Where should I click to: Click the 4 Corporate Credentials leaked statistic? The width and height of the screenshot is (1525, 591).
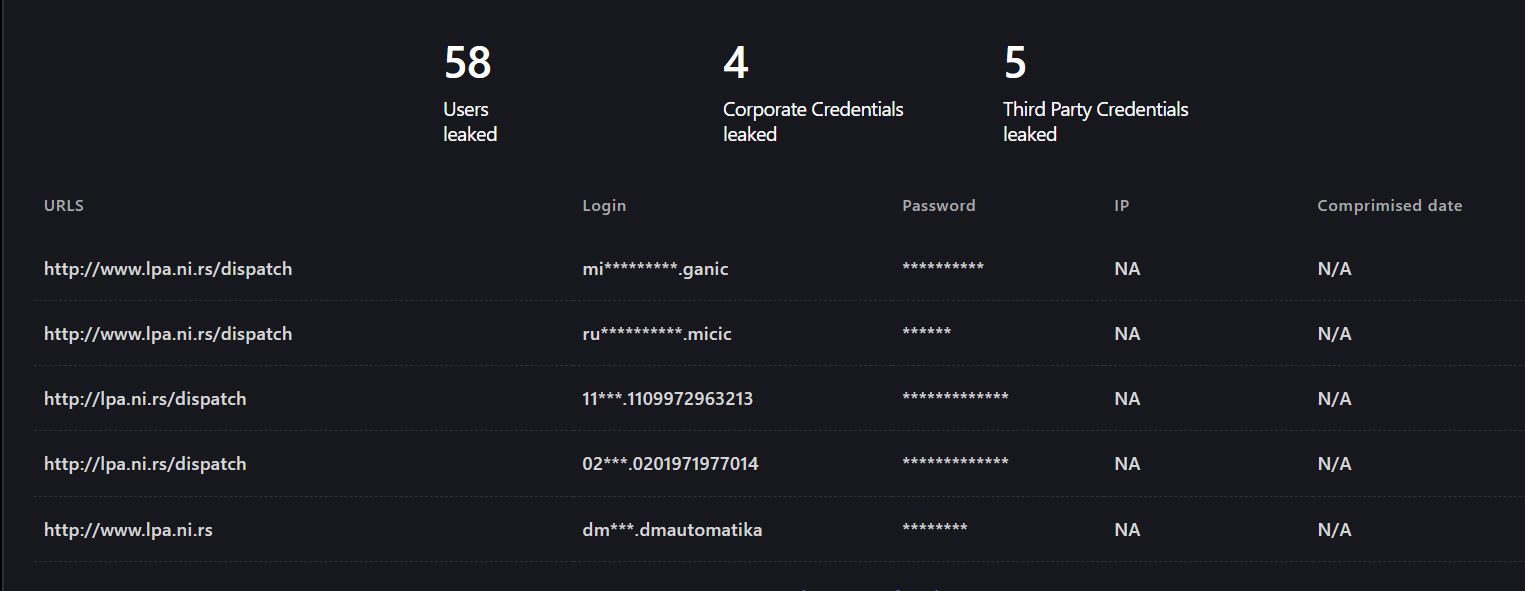coord(813,93)
